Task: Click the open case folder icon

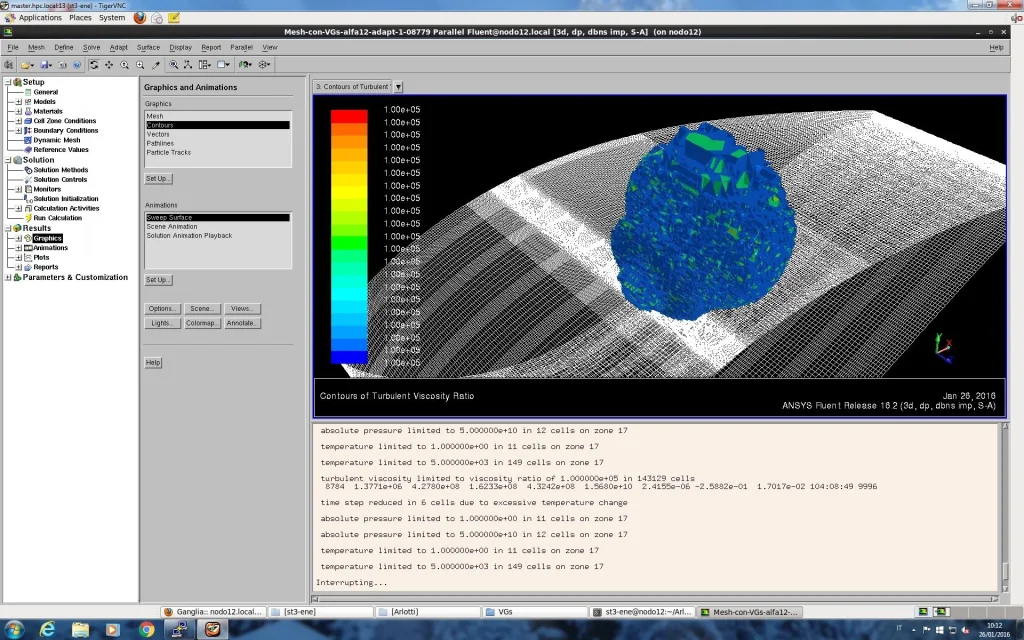Action: 24,64
